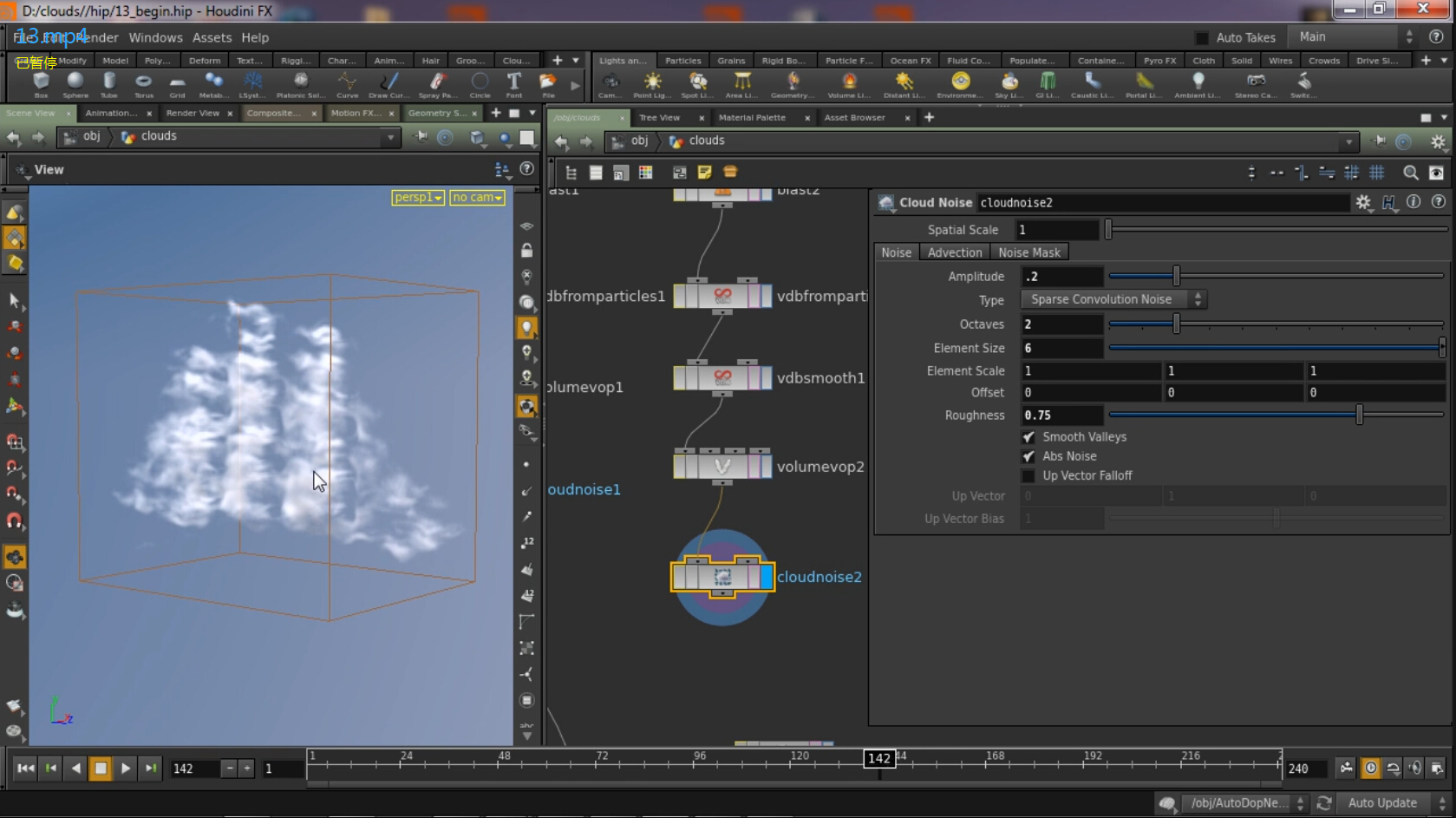
Task: Expand more shelf tools arrow after File
Action: (x=575, y=84)
